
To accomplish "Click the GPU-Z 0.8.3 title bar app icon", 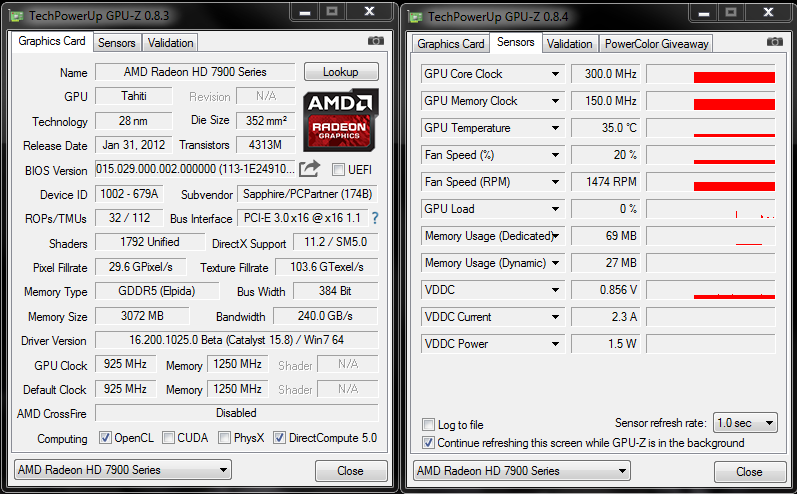I will click(x=17, y=16).
